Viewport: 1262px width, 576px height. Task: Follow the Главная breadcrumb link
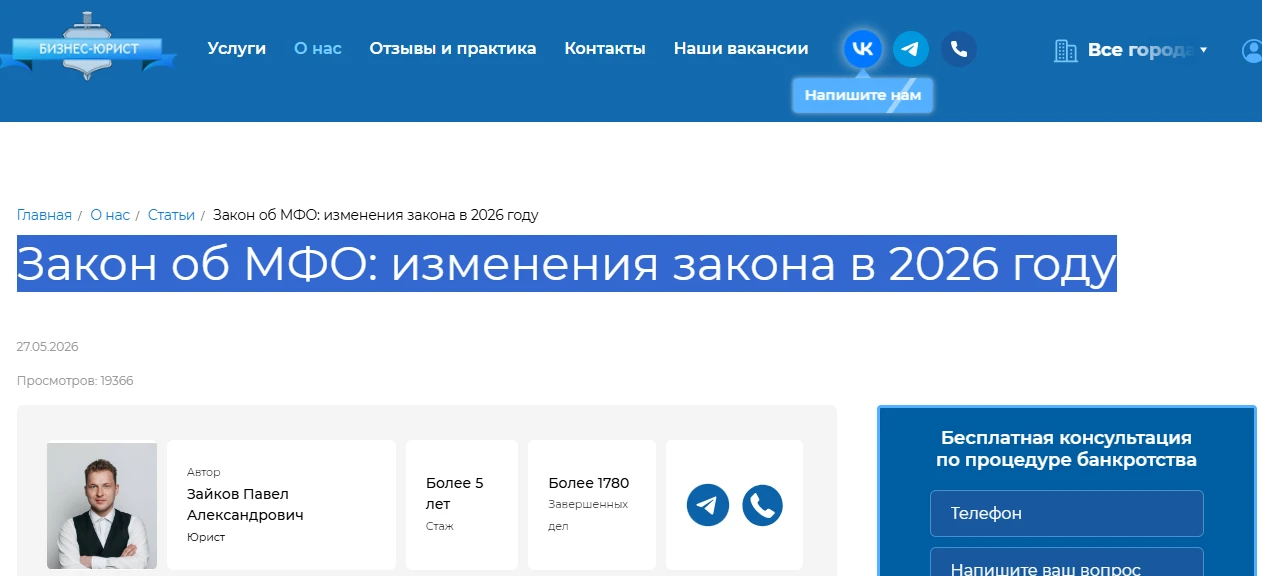pyautogui.click(x=44, y=215)
